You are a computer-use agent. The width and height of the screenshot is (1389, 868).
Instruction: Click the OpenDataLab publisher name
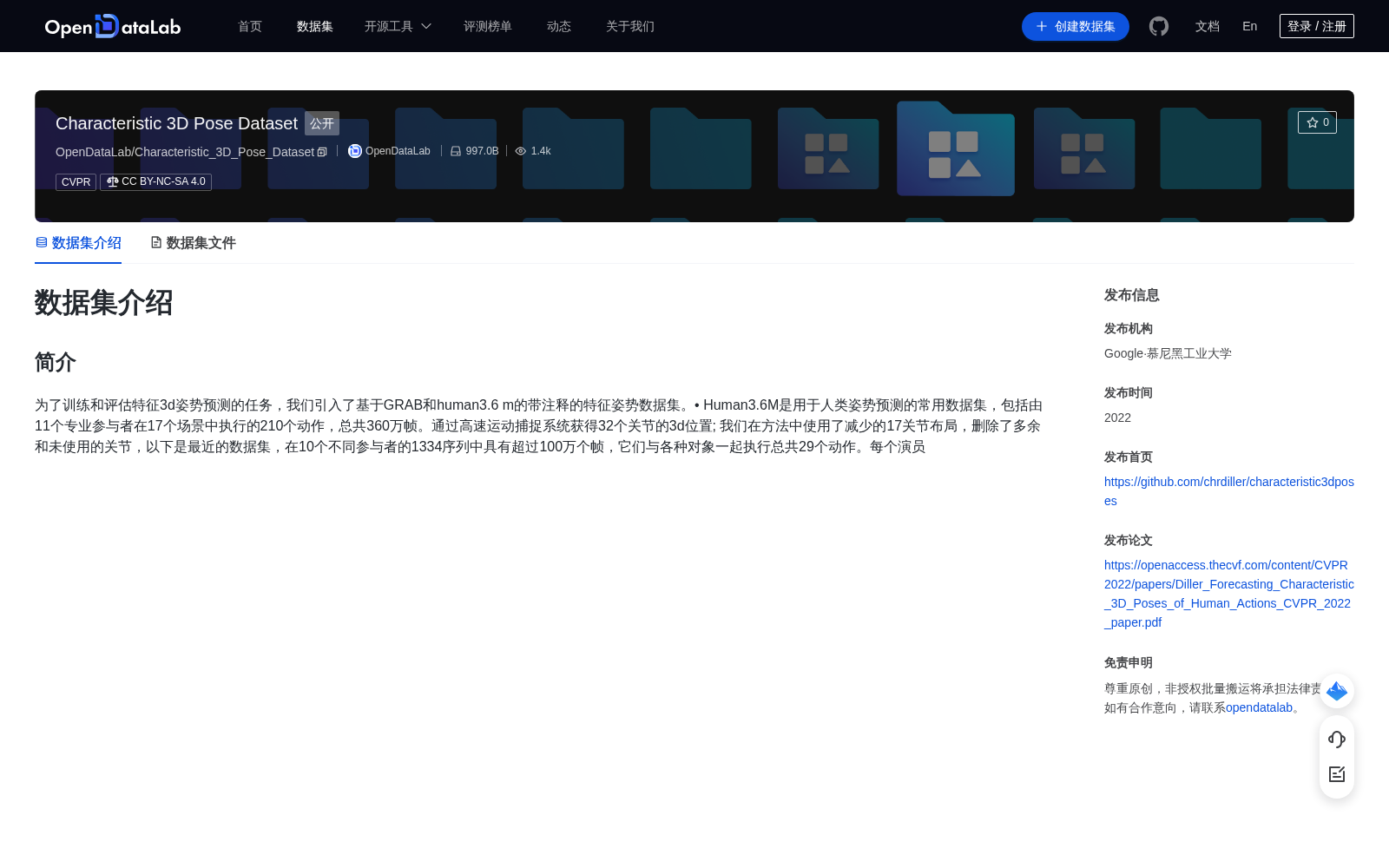(398, 151)
